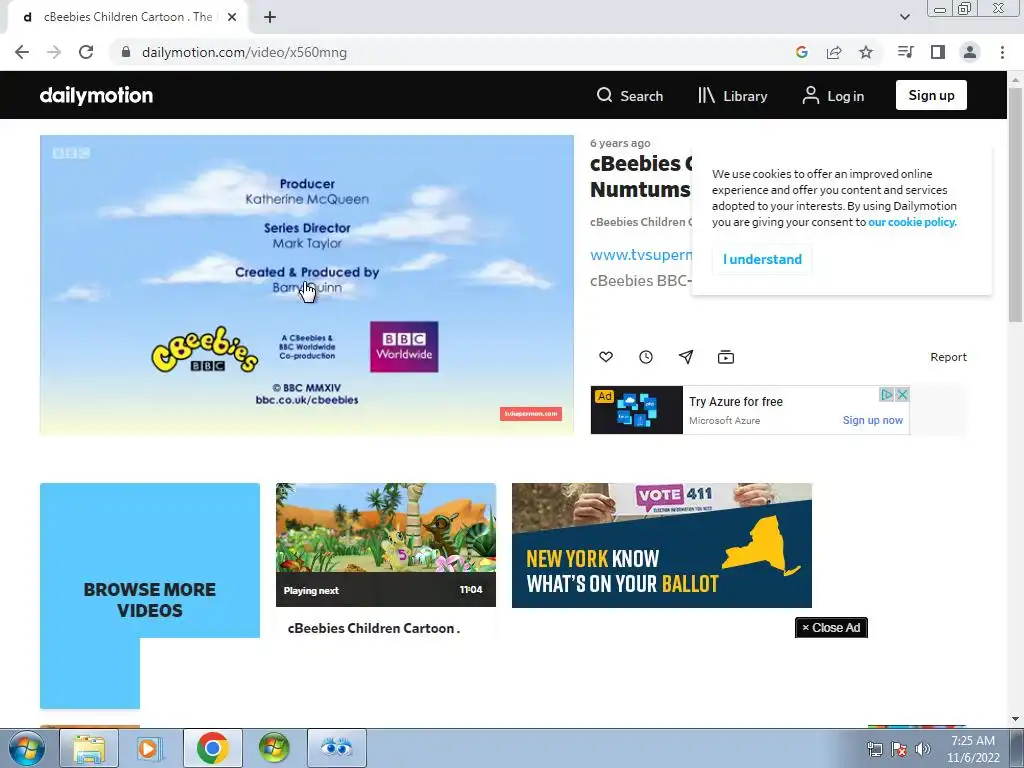Click the Google icon in address bar
Viewport: 1024px width, 768px height.
[x=802, y=52]
